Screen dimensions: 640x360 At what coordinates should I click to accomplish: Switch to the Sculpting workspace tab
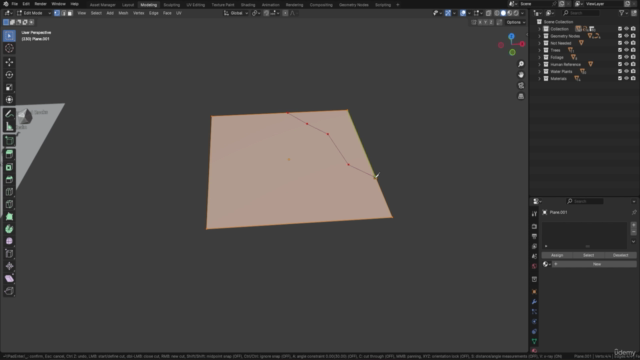point(171,5)
